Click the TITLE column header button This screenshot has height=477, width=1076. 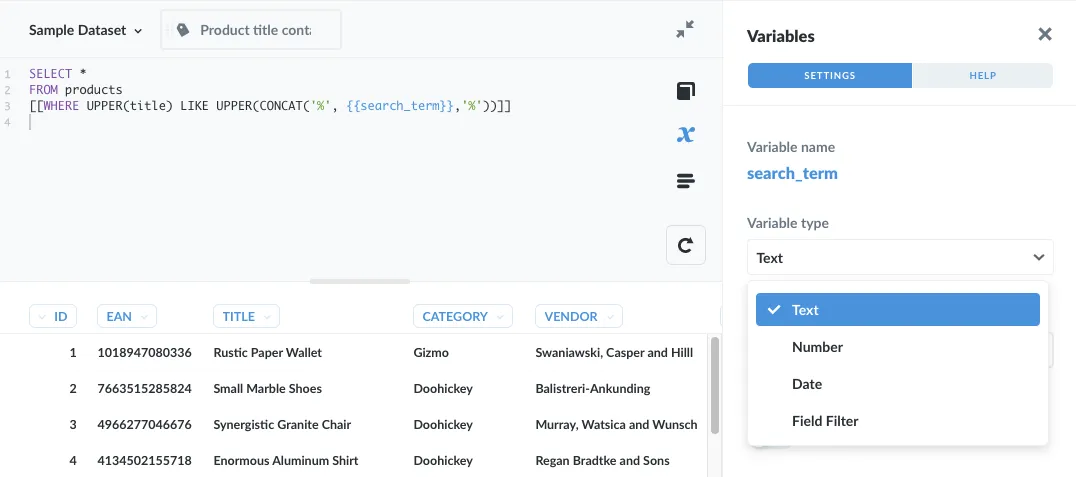pyautogui.click(x=245, y=317)
